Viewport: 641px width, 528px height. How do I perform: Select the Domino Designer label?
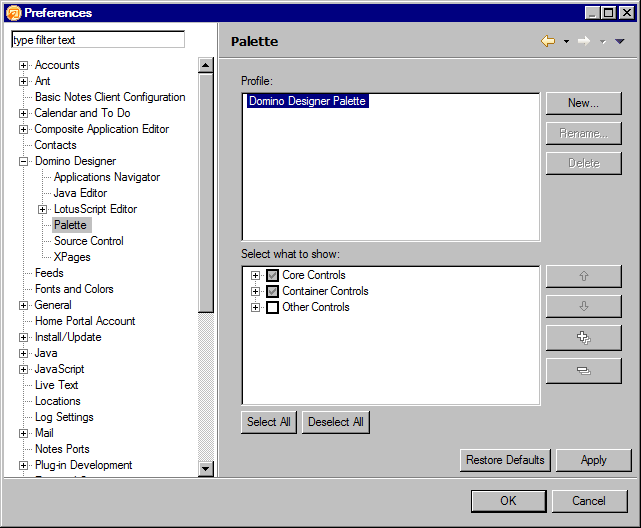click(x=76, y=161)
